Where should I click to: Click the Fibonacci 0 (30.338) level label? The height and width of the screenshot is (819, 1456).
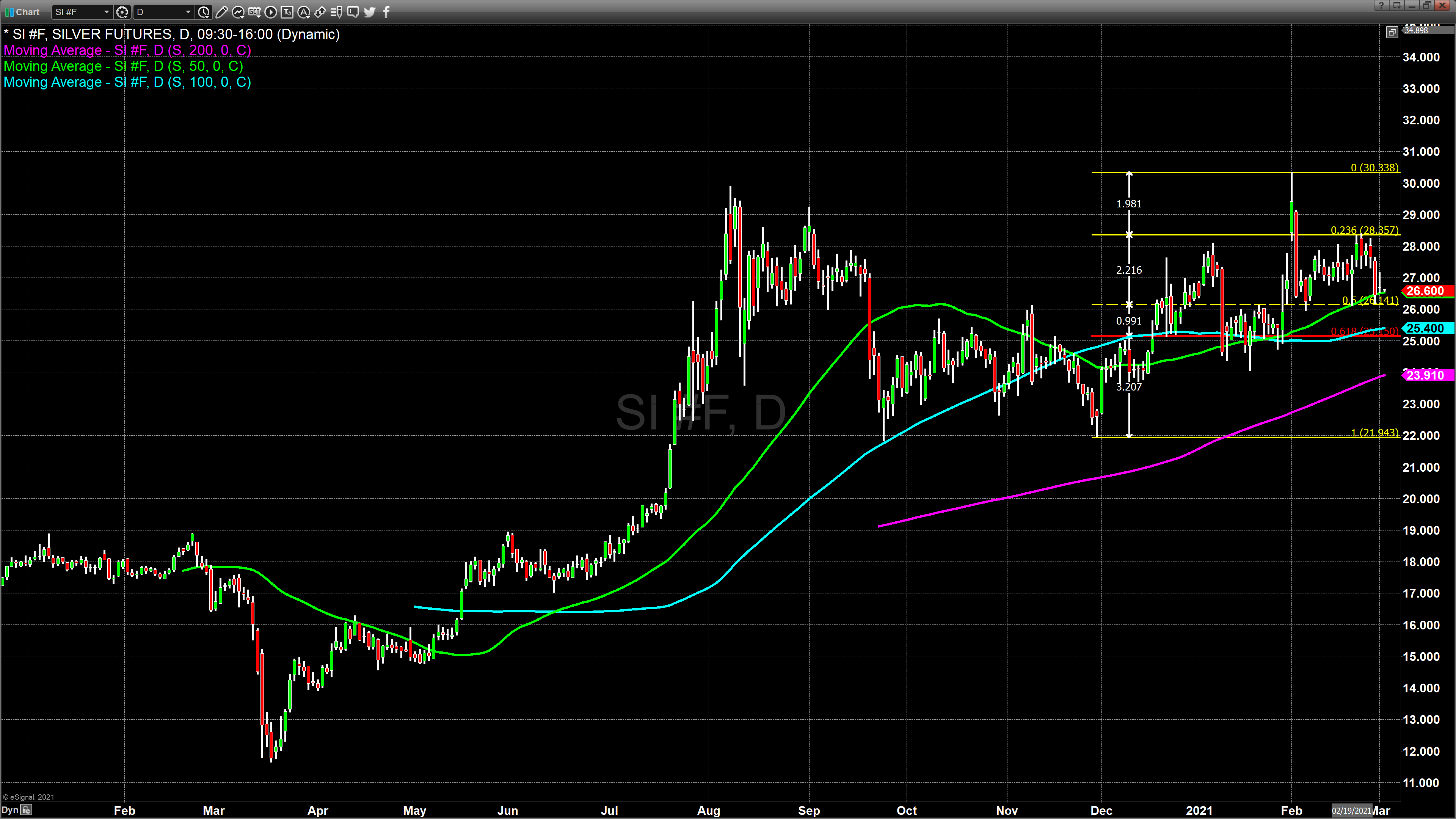click(1374, 167)
